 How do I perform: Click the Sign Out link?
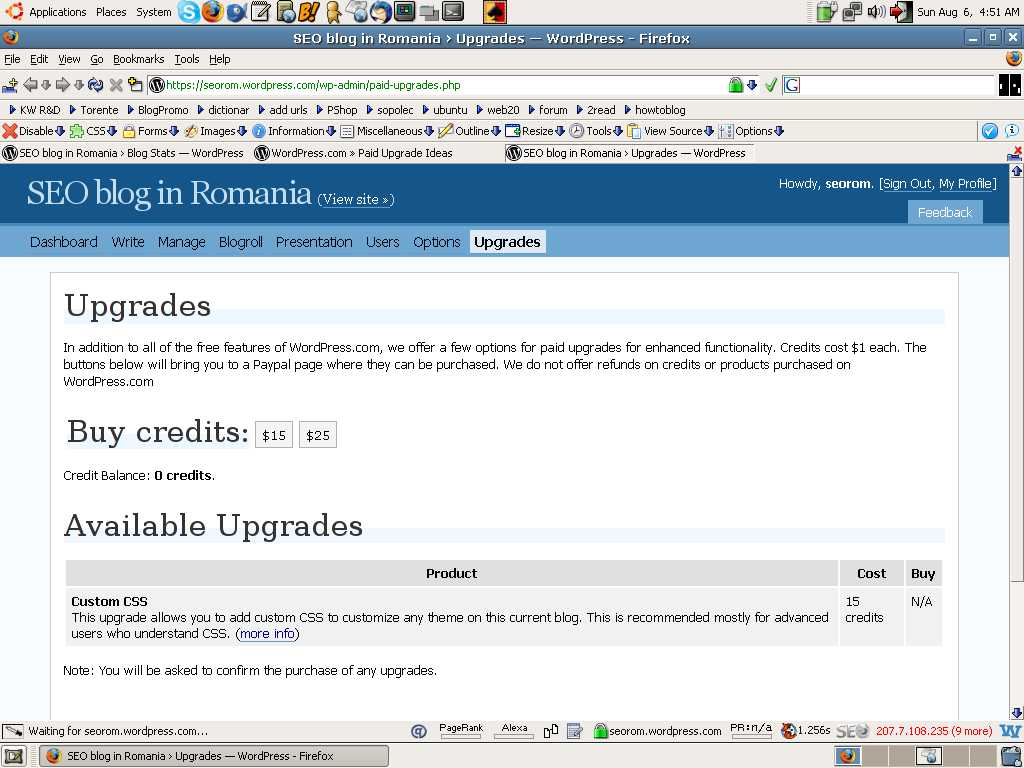click(x=907, y=184)
